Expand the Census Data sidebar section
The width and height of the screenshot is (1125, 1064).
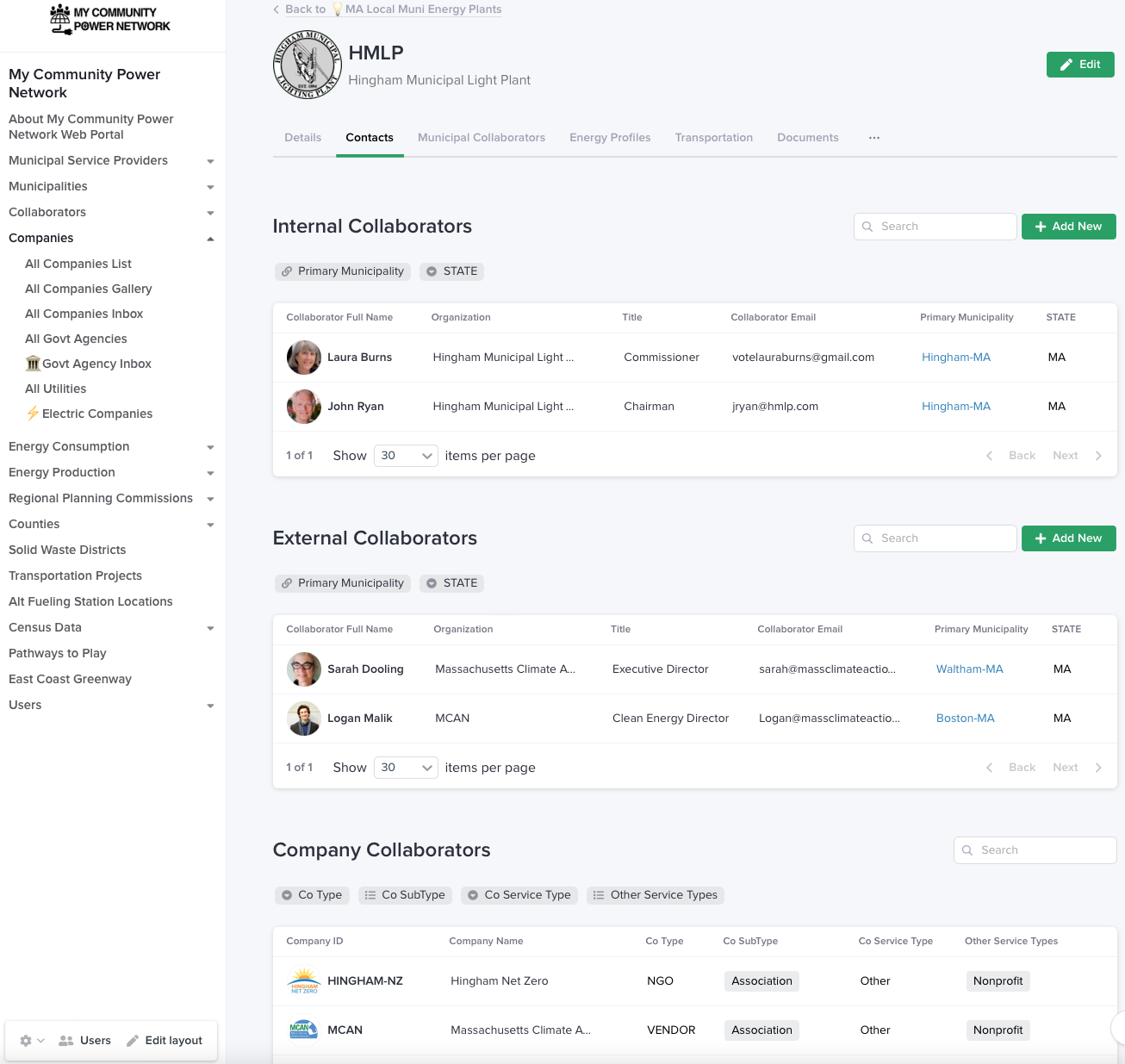(210, 628)
